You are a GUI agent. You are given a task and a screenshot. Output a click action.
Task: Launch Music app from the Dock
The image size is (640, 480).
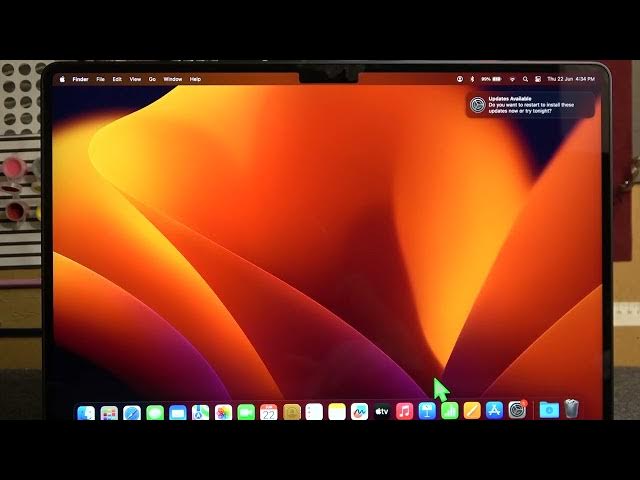[404, 411]
